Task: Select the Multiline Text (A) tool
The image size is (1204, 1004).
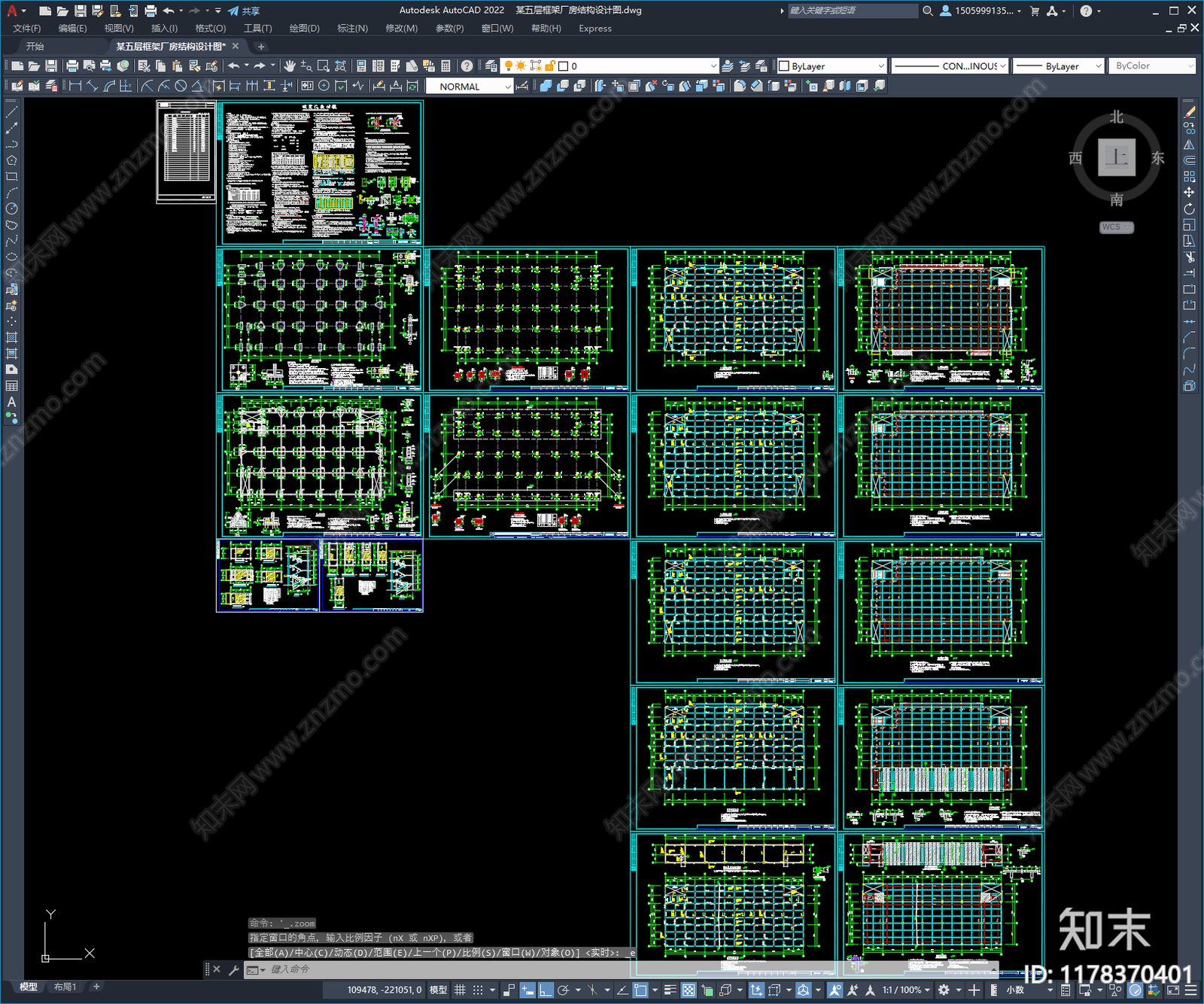Action: pyautogui.click(x=11, y=402)
